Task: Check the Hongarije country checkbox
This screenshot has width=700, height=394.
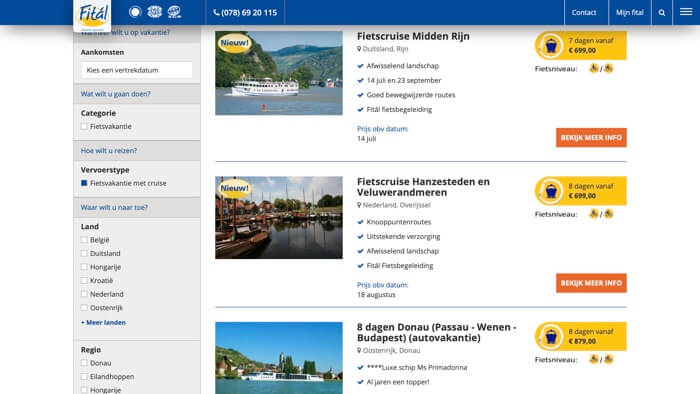Action: (x=84, y=267)
